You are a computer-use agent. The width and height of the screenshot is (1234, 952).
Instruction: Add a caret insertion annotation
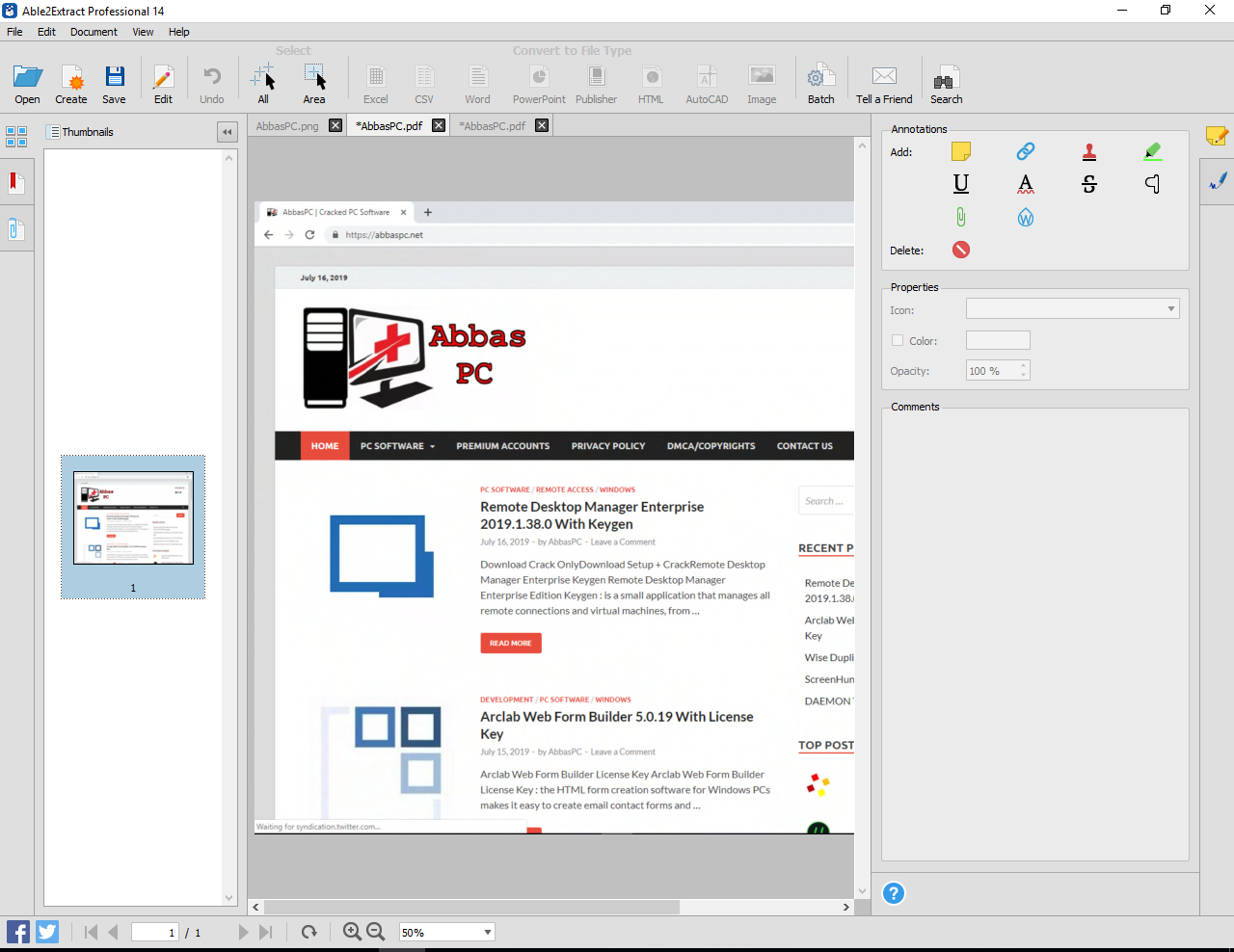coord(1153,184)
